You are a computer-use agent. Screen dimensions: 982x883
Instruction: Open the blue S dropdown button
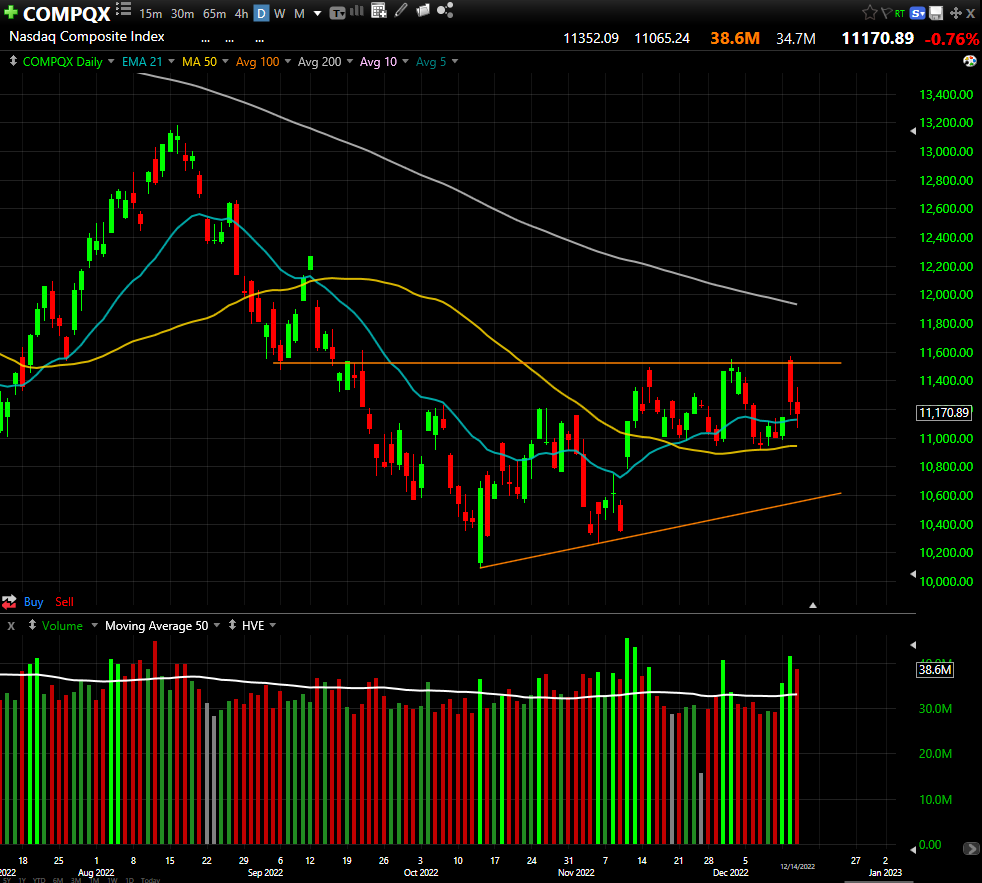(917, 13)
